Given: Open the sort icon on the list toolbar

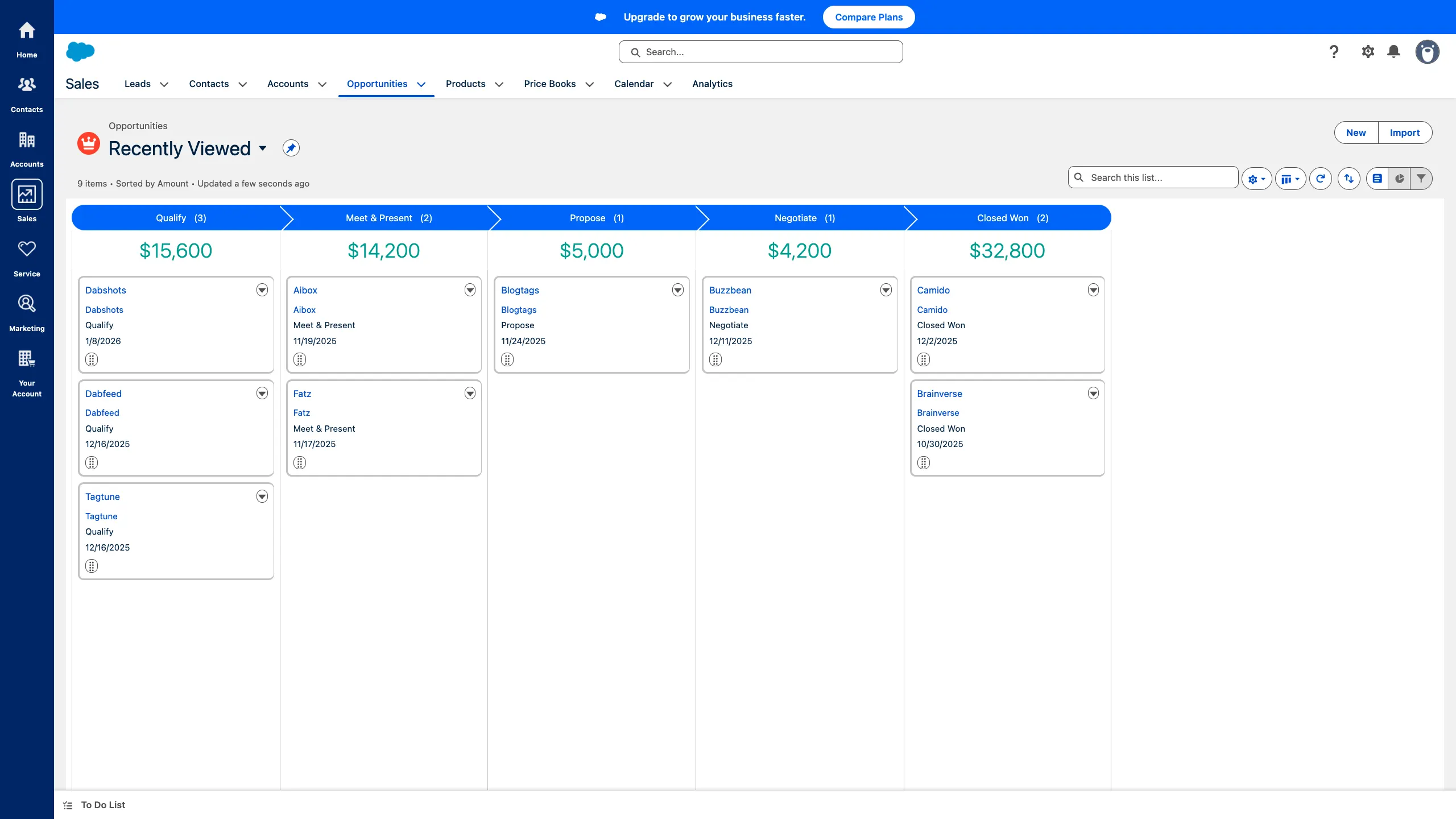Looking at the screenshot, I should pos(1349,178).
